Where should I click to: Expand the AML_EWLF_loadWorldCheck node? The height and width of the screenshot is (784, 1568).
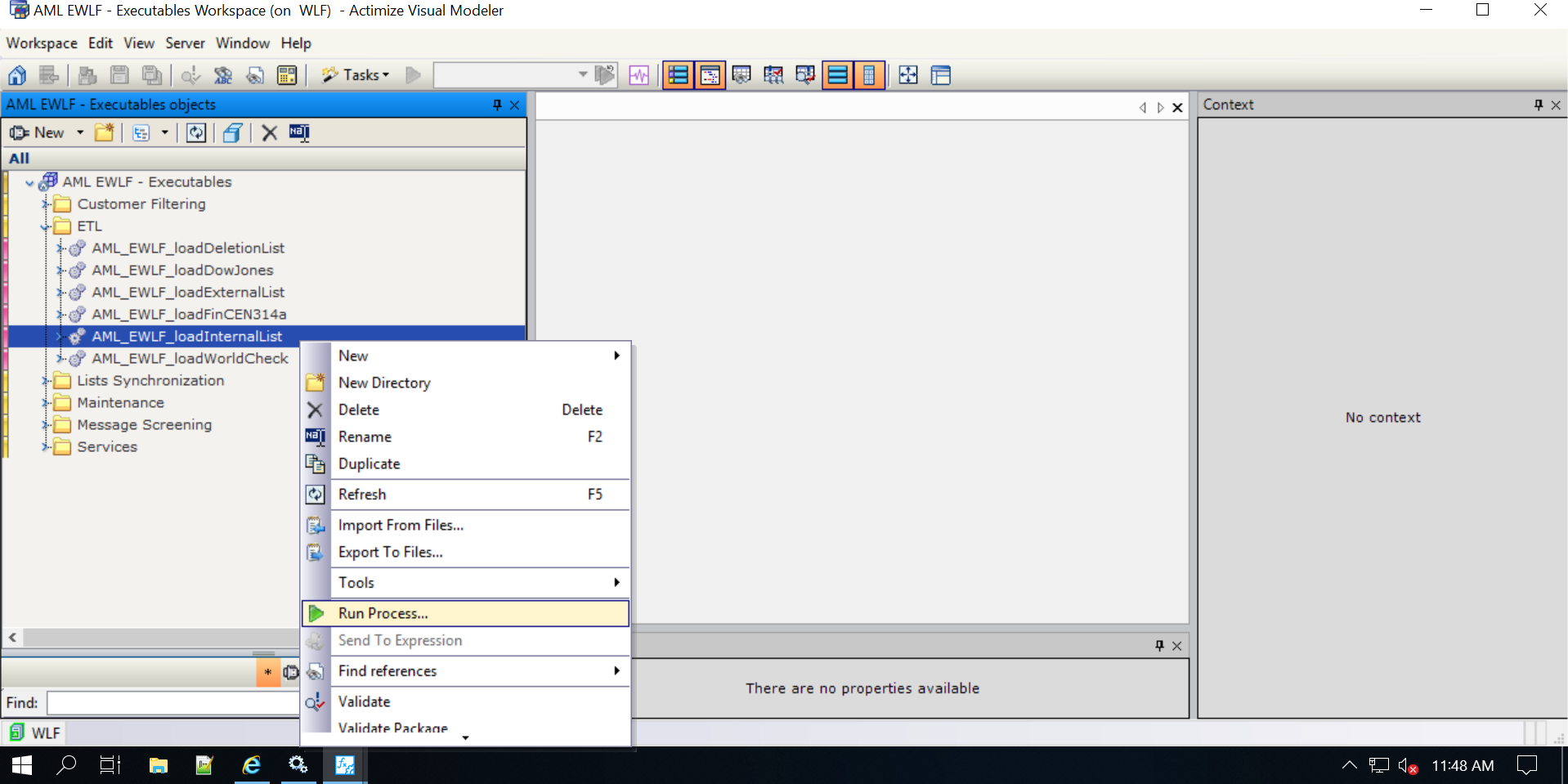[x=60, y=359]
